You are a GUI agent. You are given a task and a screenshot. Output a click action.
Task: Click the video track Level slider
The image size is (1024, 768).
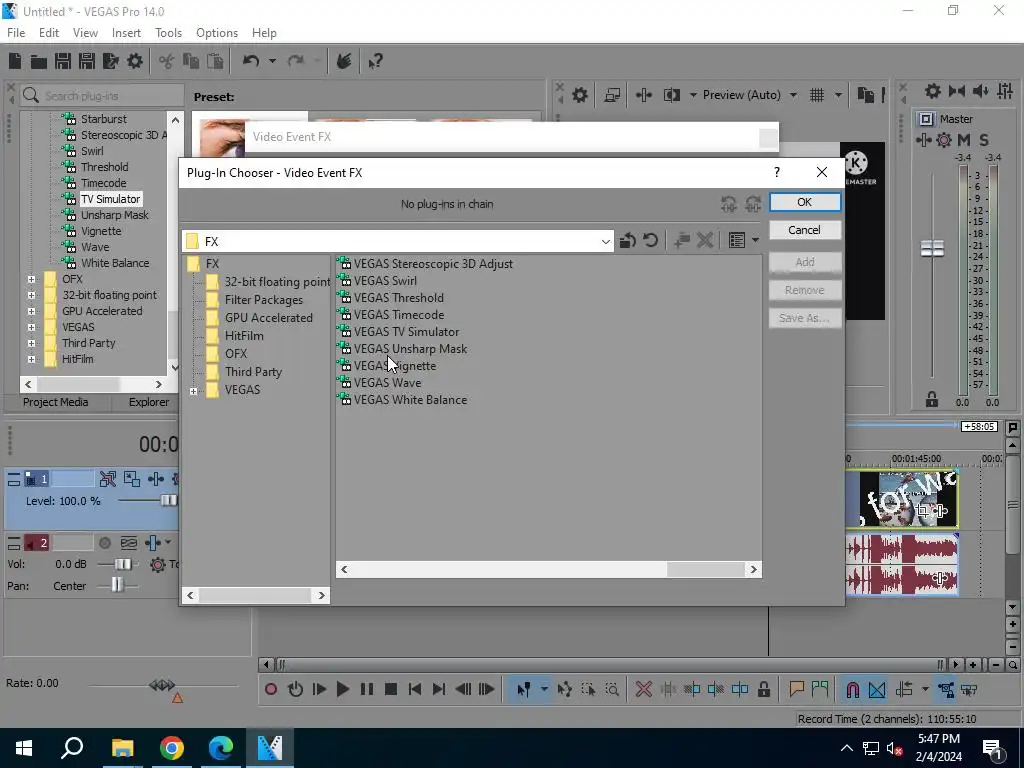click(168, 501)
